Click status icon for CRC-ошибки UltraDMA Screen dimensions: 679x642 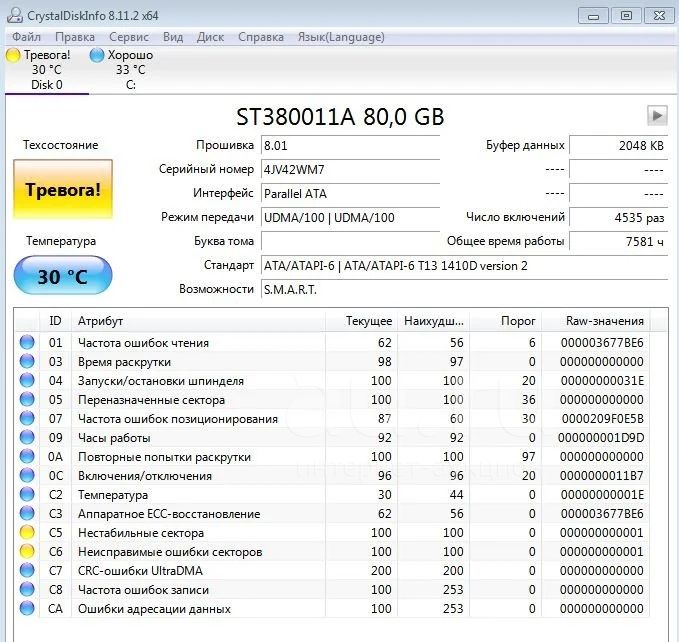click(27, 571)
